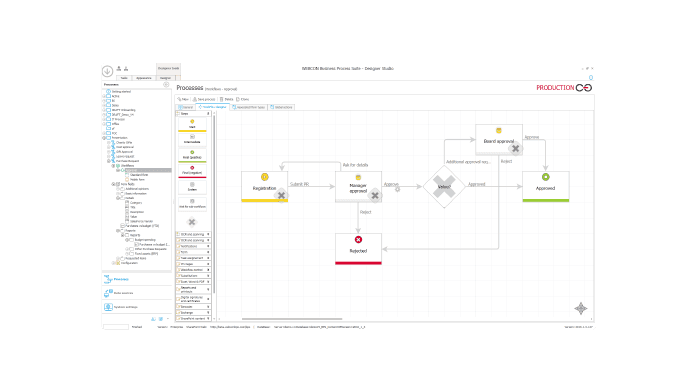The image size is (689, 386).
Task: Click the red icon of Rejected step
Action: (x=358, y=240)
